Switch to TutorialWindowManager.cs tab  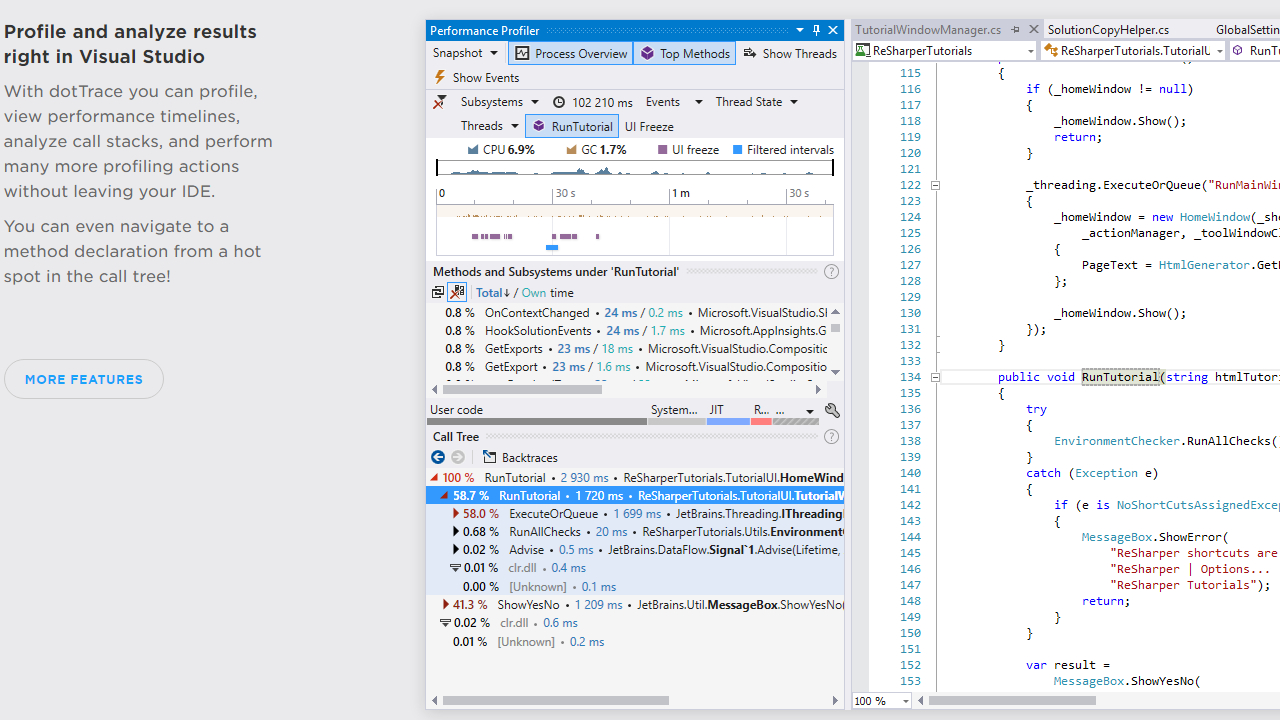[928, 30]
